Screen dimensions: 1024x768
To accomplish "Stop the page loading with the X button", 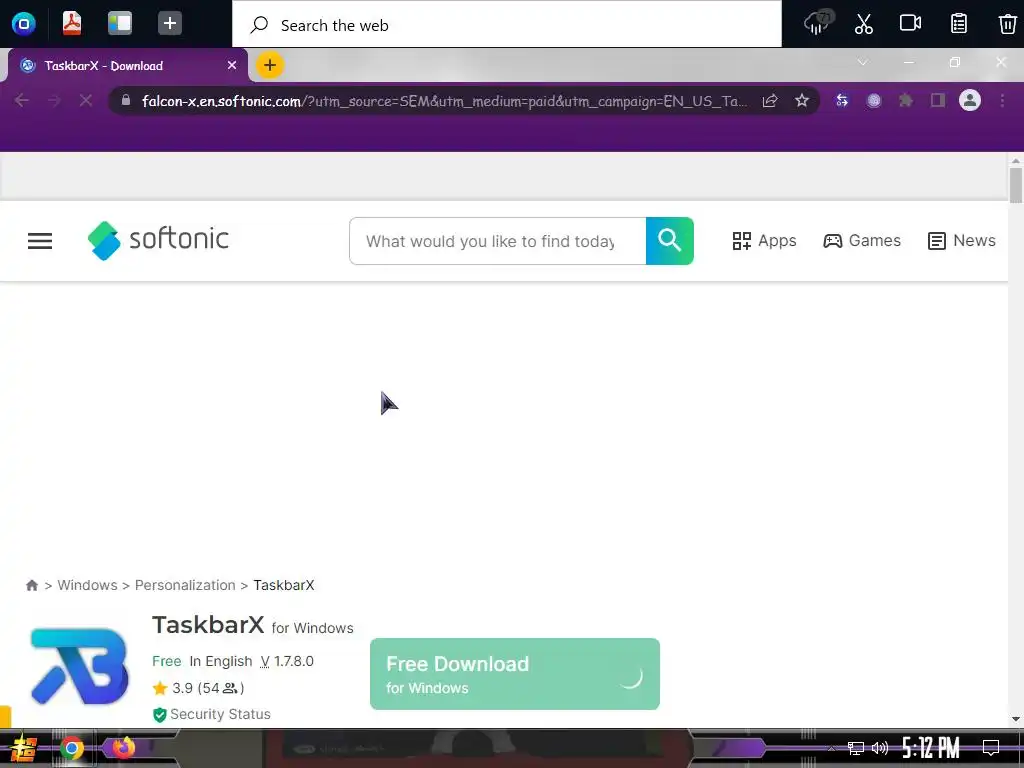I will coord(86,101).
